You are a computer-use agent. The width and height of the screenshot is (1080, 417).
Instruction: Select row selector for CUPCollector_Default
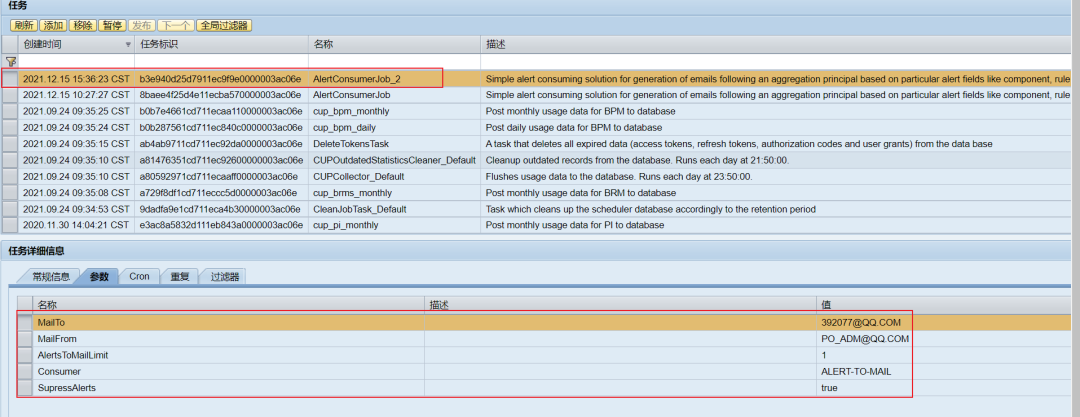tap(10, 176)
